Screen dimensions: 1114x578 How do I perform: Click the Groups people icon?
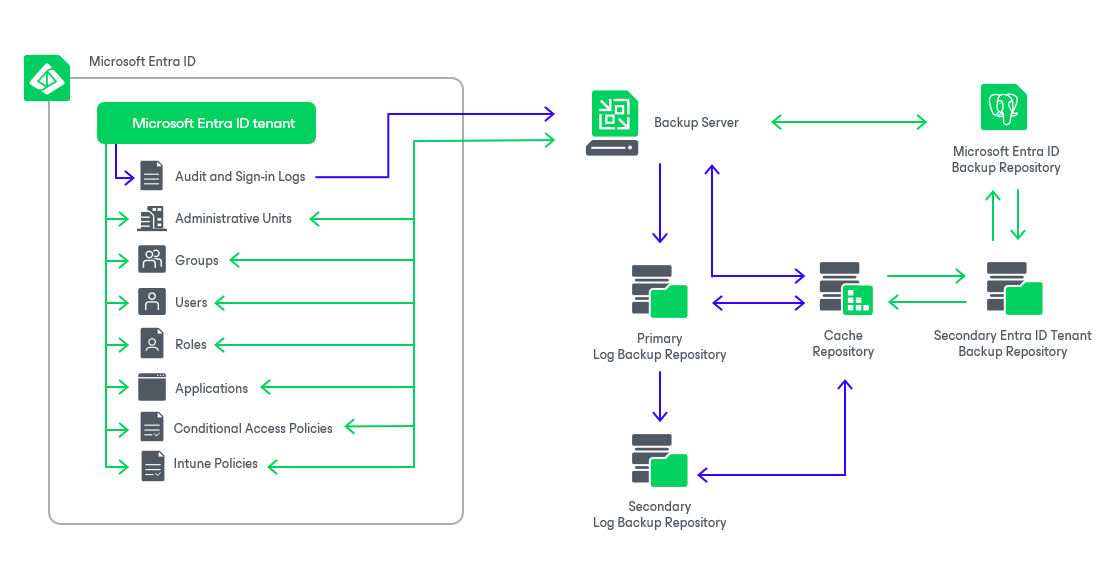click(x=152, y=260)
